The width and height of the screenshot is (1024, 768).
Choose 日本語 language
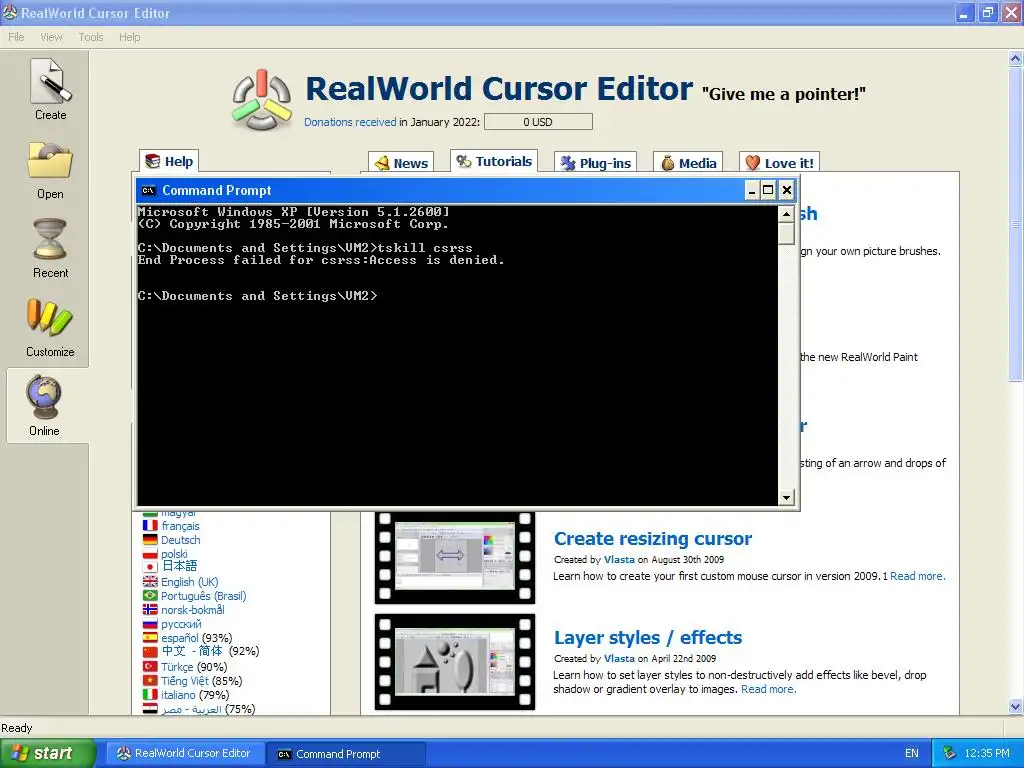click(180, 566)
